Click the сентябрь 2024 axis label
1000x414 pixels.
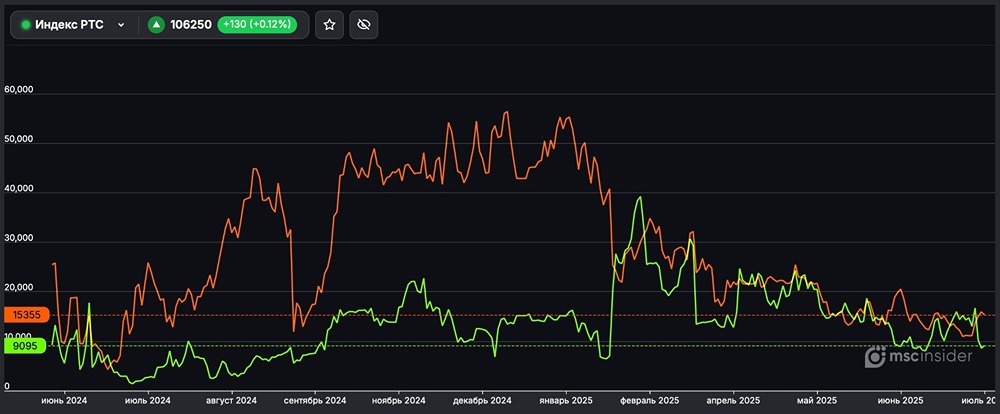(x=314, y=400)
